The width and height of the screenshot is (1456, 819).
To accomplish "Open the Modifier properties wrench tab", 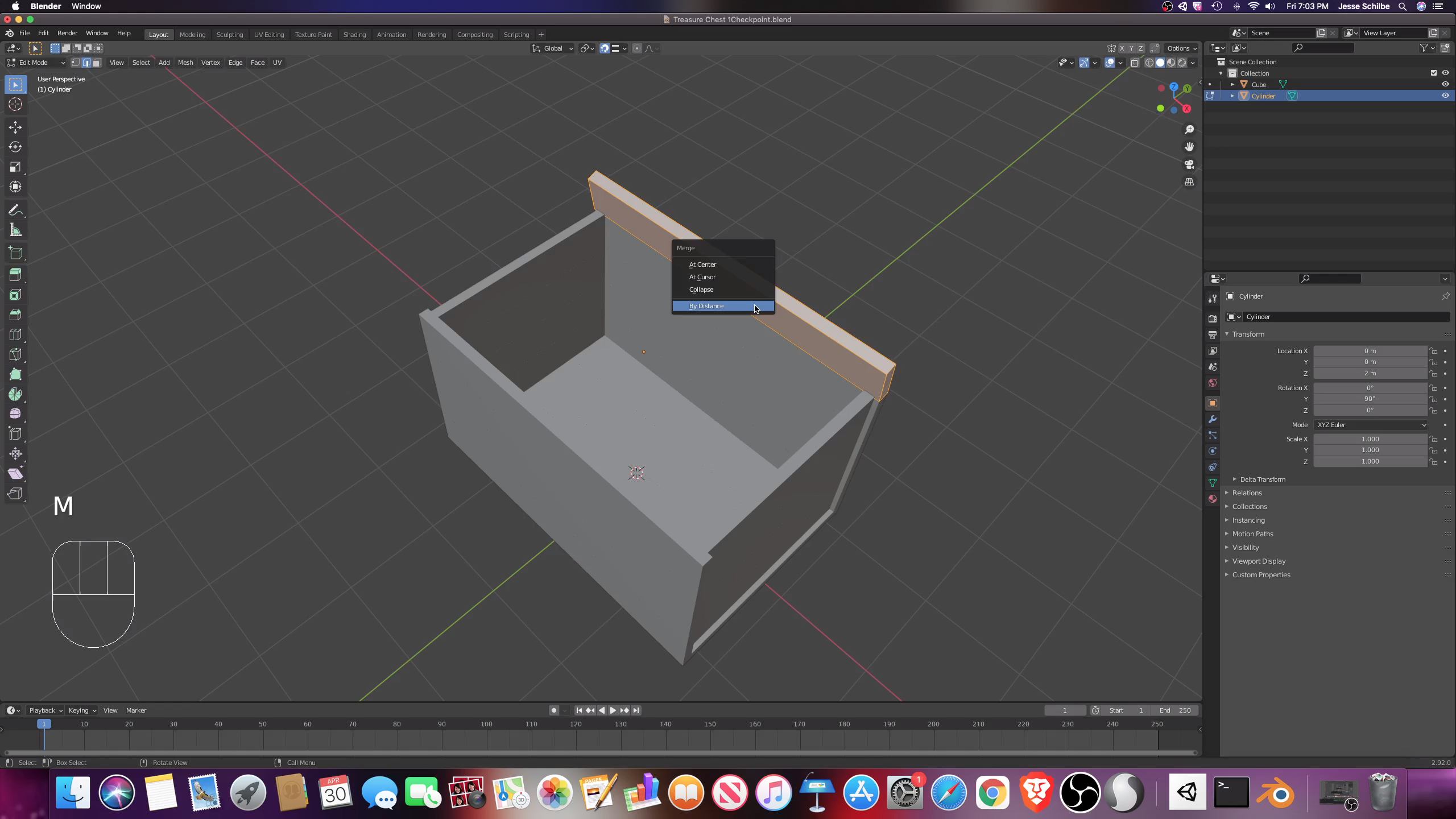I will [1213, 419].
